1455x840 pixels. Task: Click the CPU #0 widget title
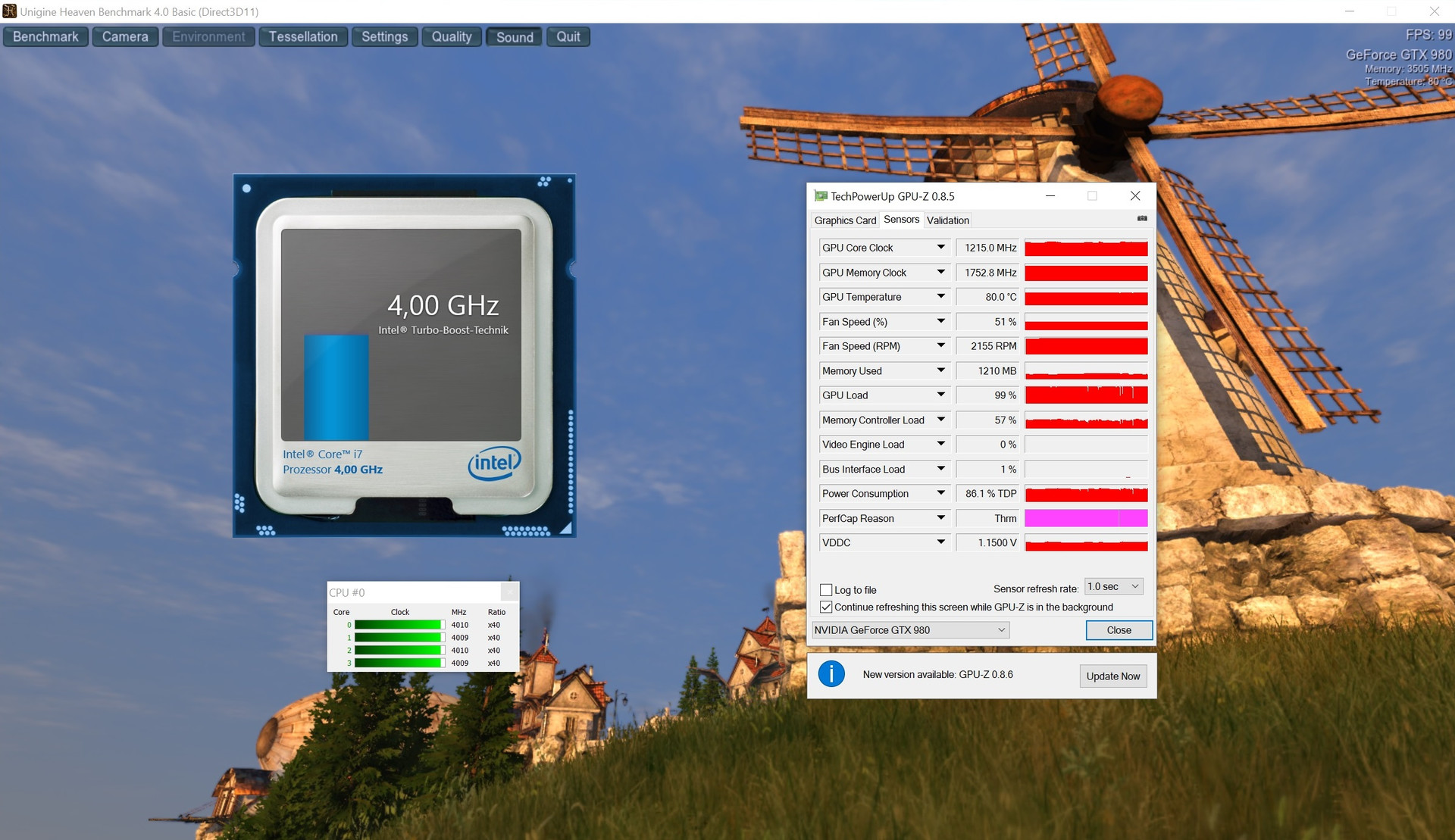click(x=346, y=592)
